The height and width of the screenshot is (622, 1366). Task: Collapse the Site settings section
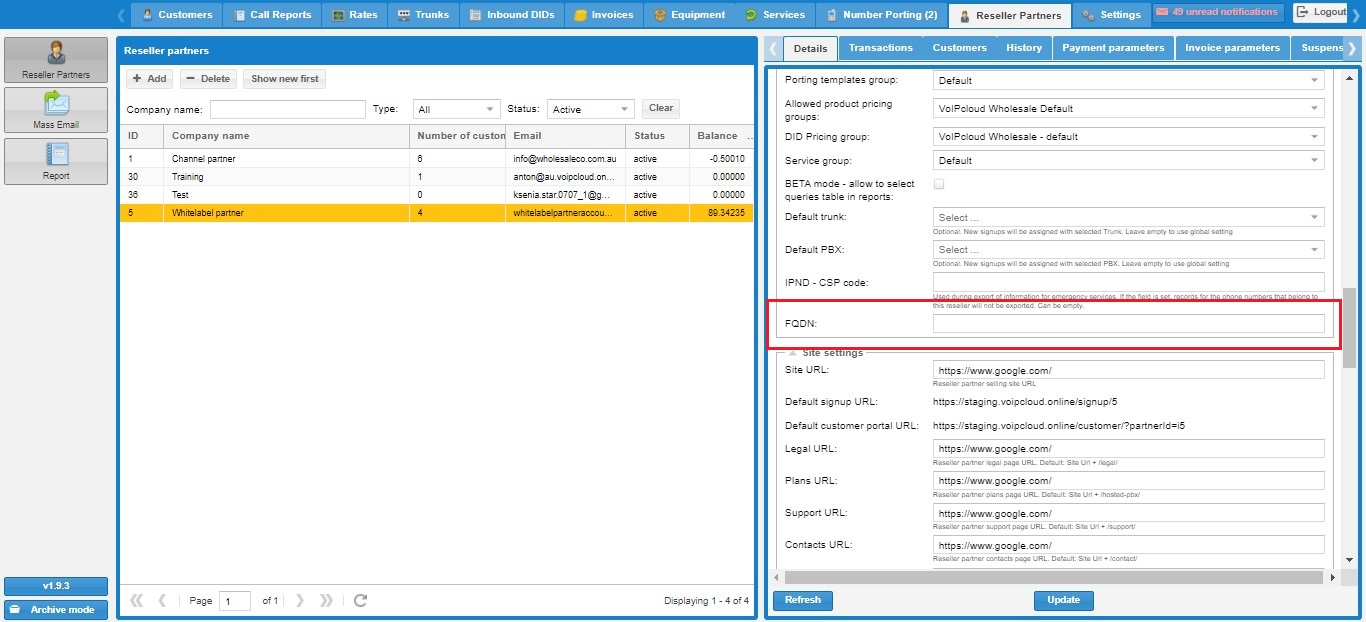(794, 353)
